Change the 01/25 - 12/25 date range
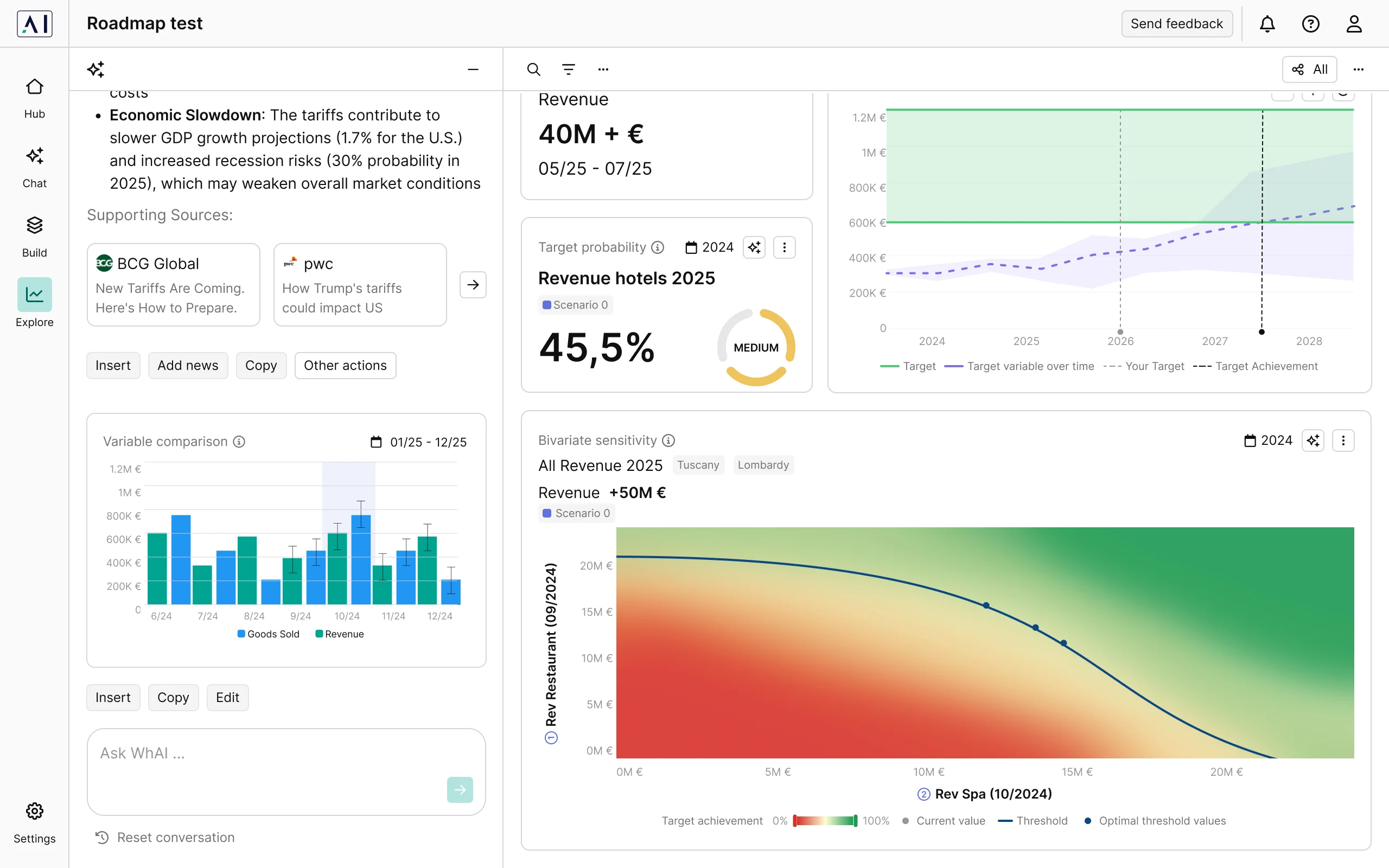The width and height of the screenshot is (1389, 868). [x=418, y=442]
